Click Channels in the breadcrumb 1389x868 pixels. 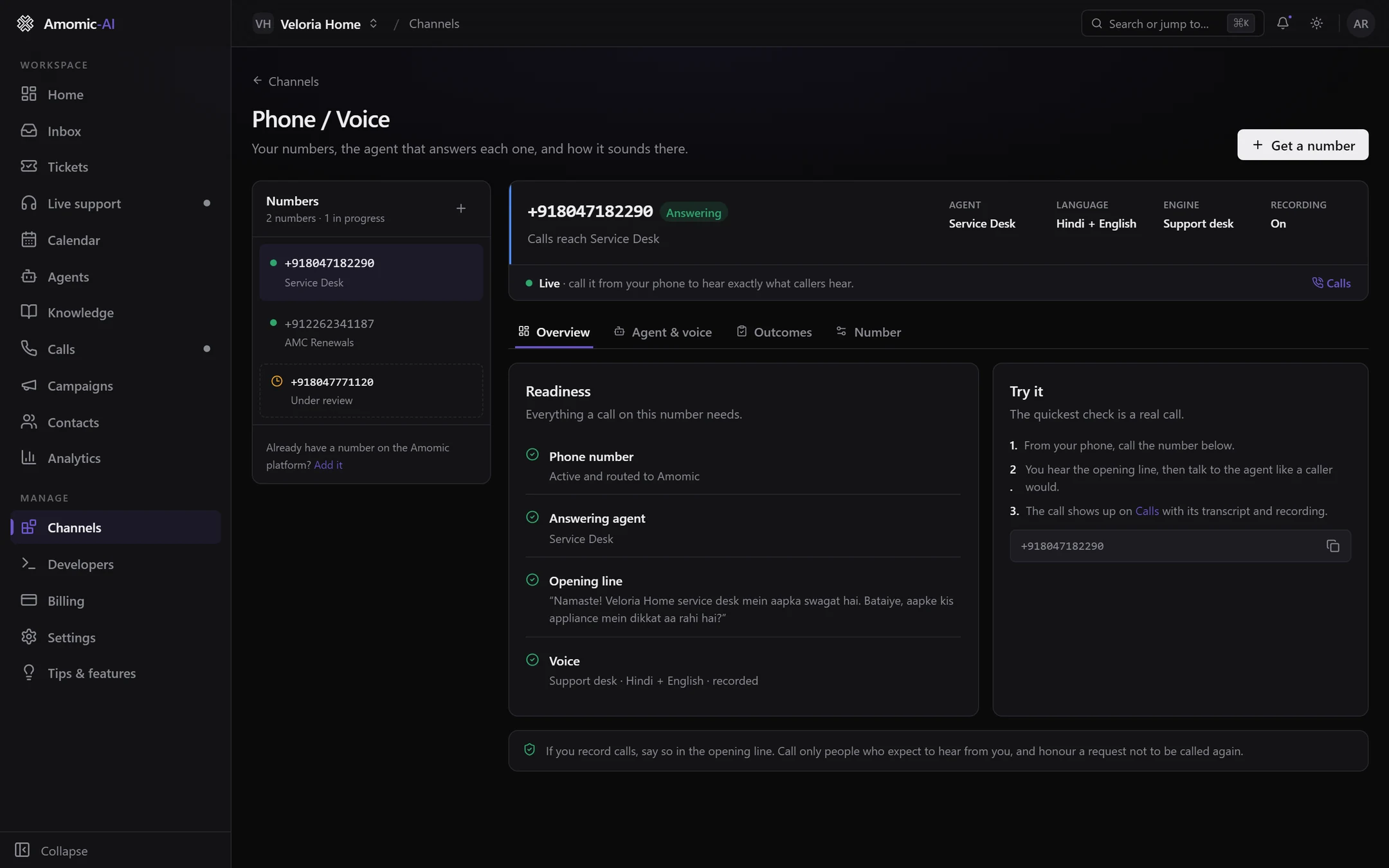434,24
